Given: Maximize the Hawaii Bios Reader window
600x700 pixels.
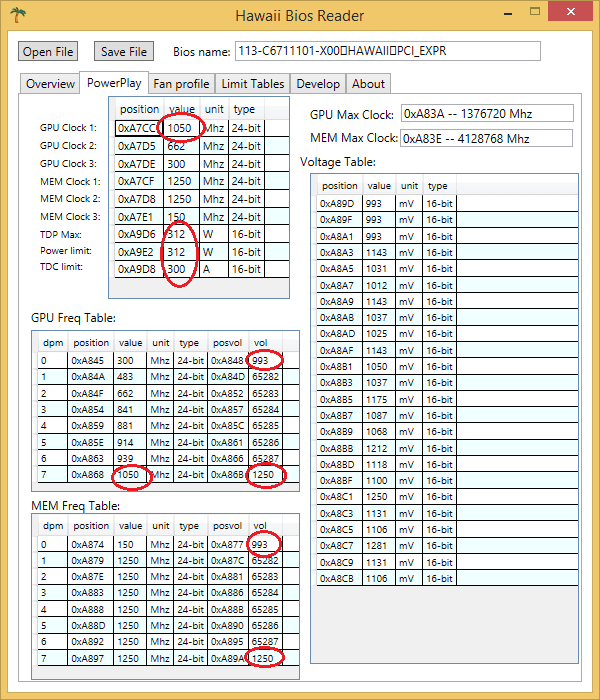Looking at the screenshot, I should pyautogui.click(x=535, y=12).
